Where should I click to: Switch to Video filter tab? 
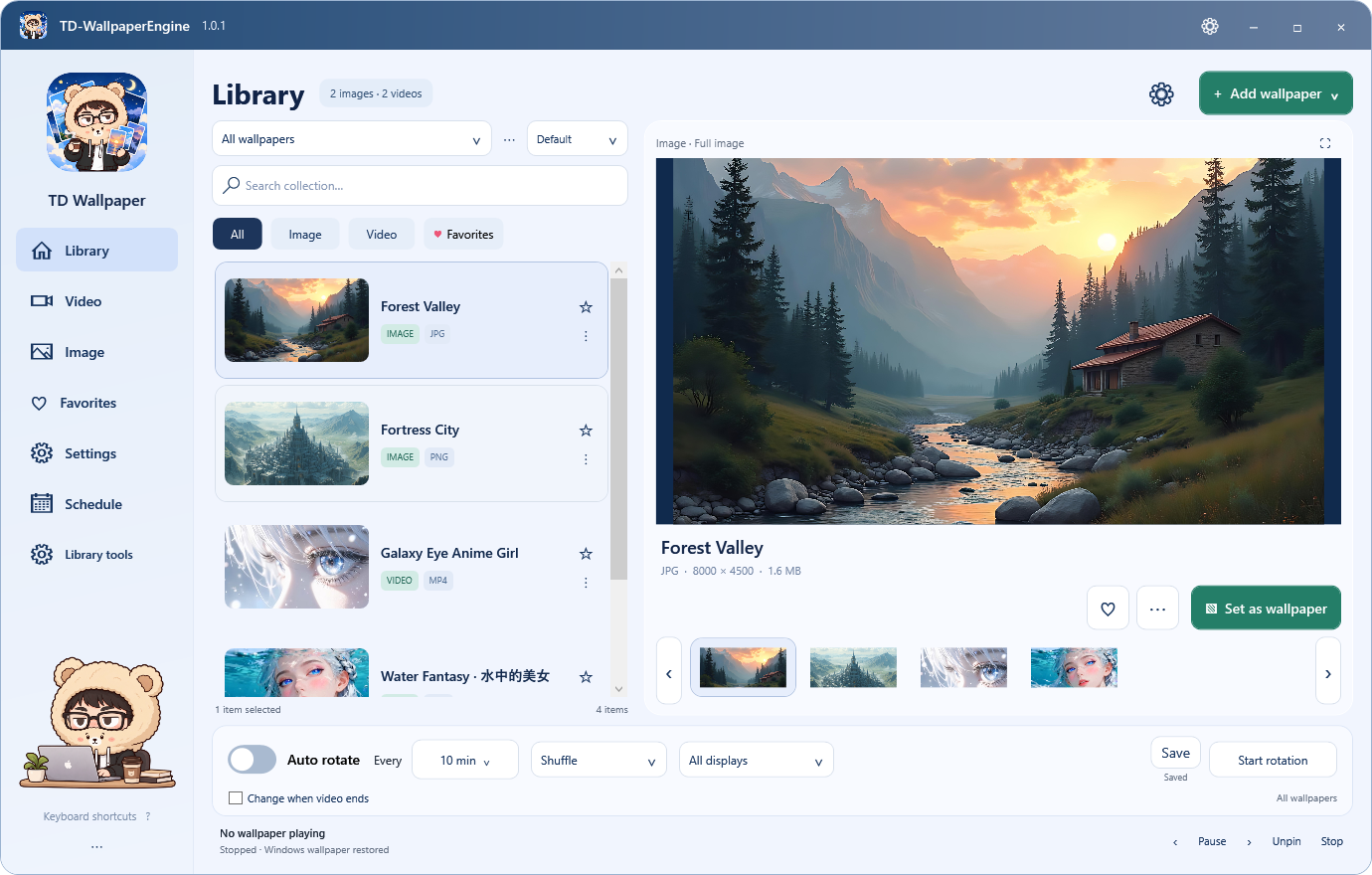tap(382, 235)
